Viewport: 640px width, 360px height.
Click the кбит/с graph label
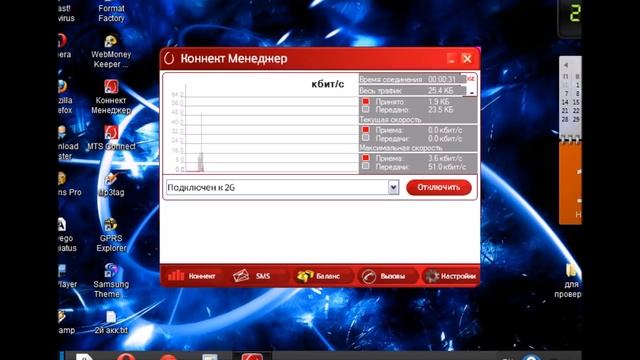coord(328,84)
